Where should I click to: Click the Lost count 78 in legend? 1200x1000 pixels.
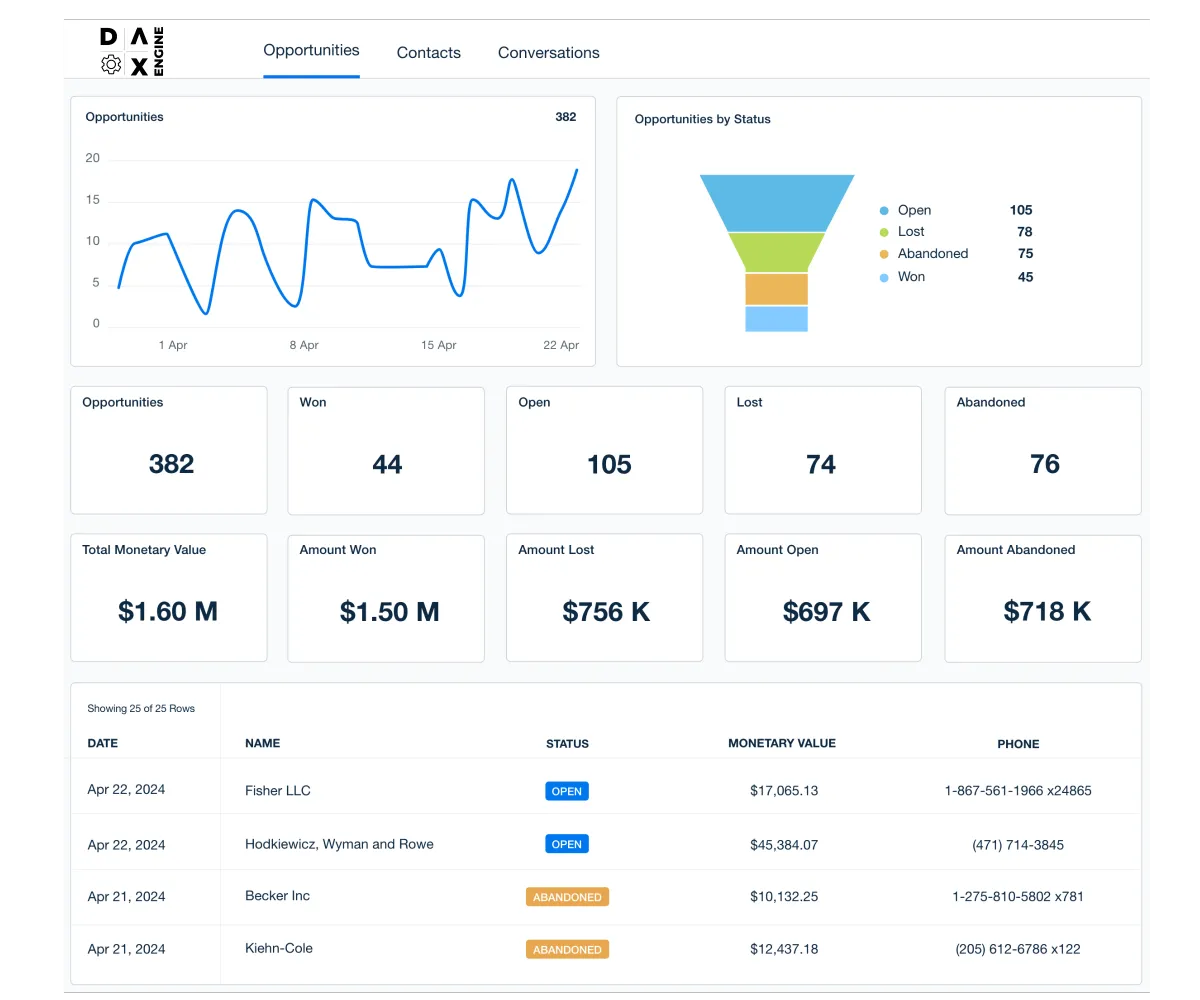(x=1025, y=232)
